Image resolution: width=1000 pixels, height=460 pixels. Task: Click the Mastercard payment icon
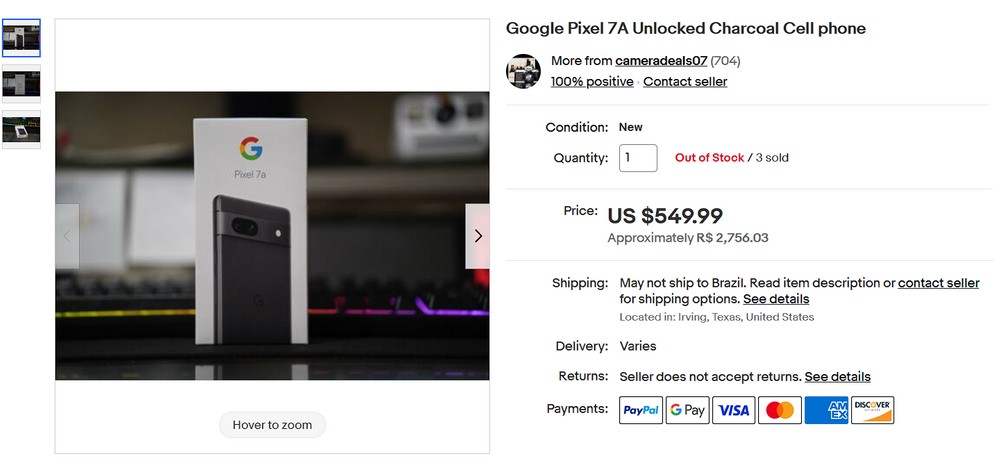coord(779,410)
